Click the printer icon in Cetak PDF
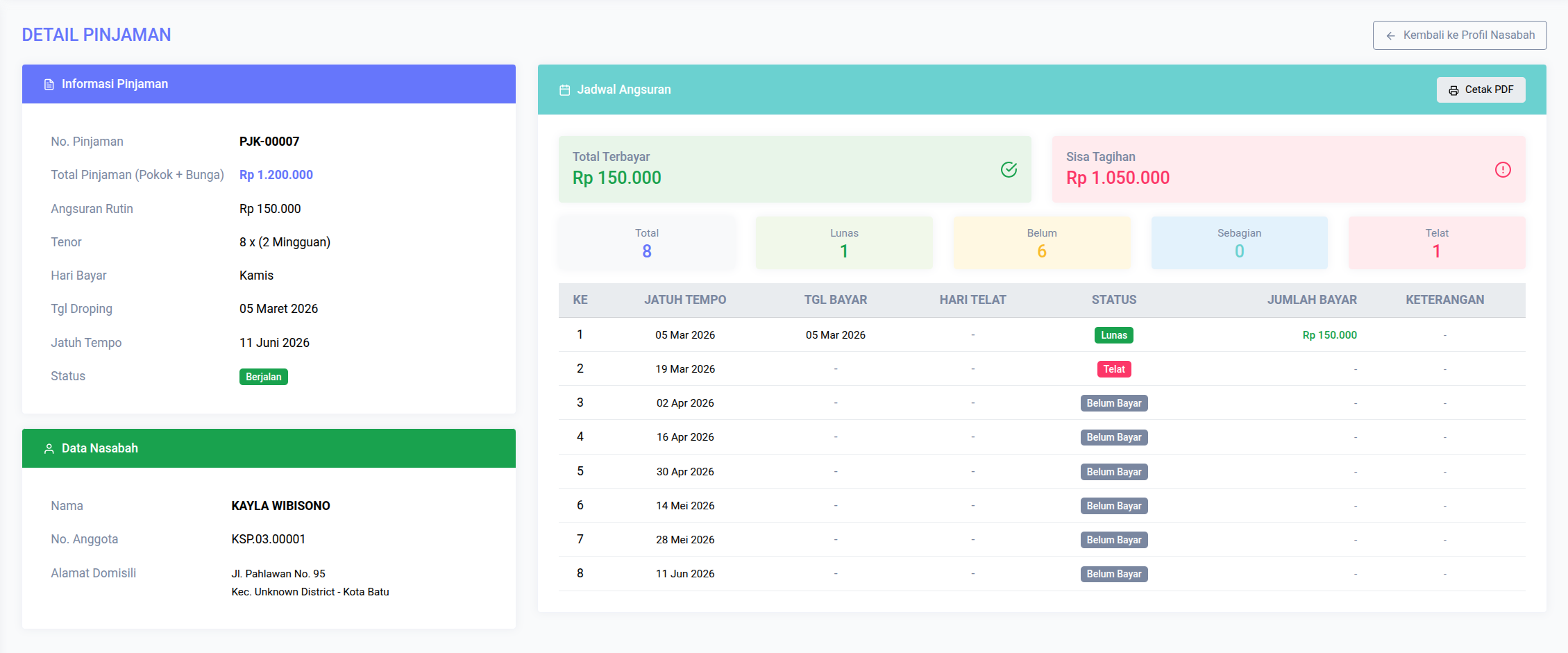The image size is (1568, 653). (x=1453, y=90)
